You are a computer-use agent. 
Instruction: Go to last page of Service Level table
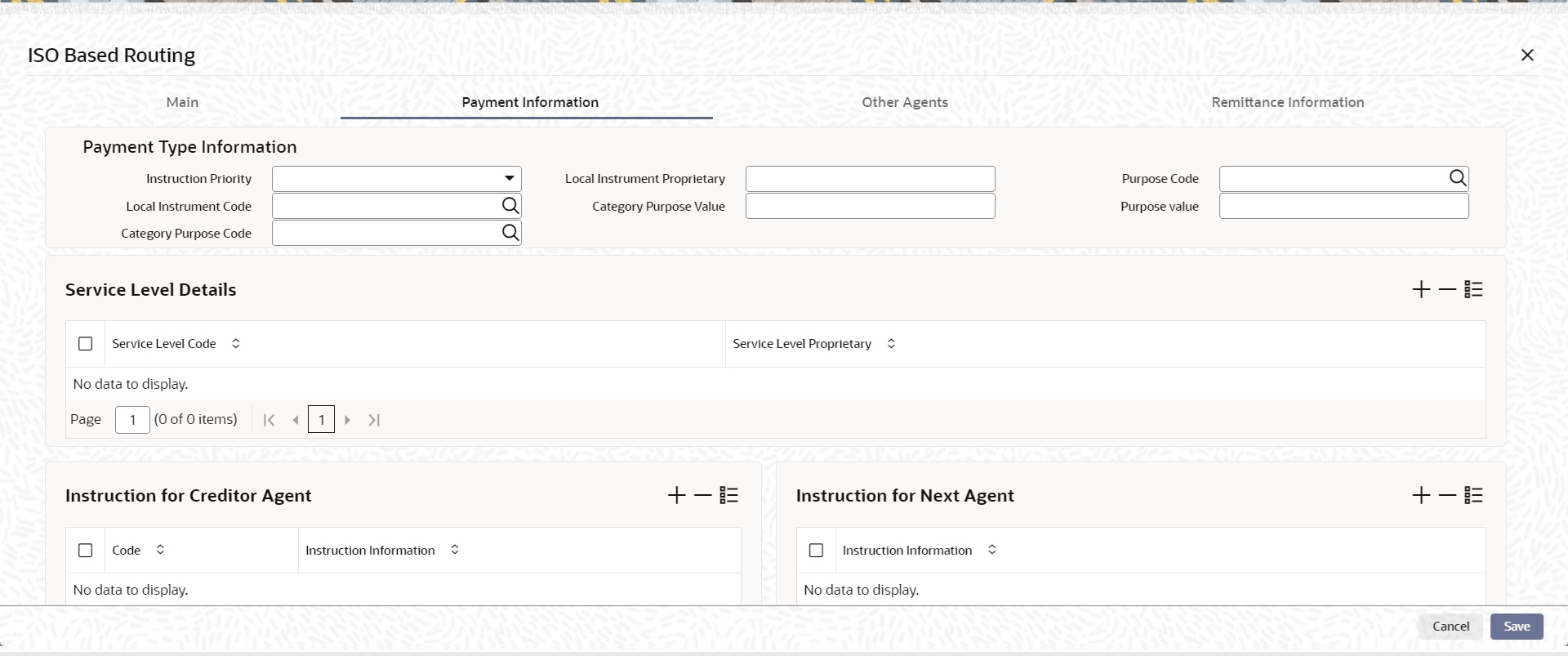click(374, 420)
